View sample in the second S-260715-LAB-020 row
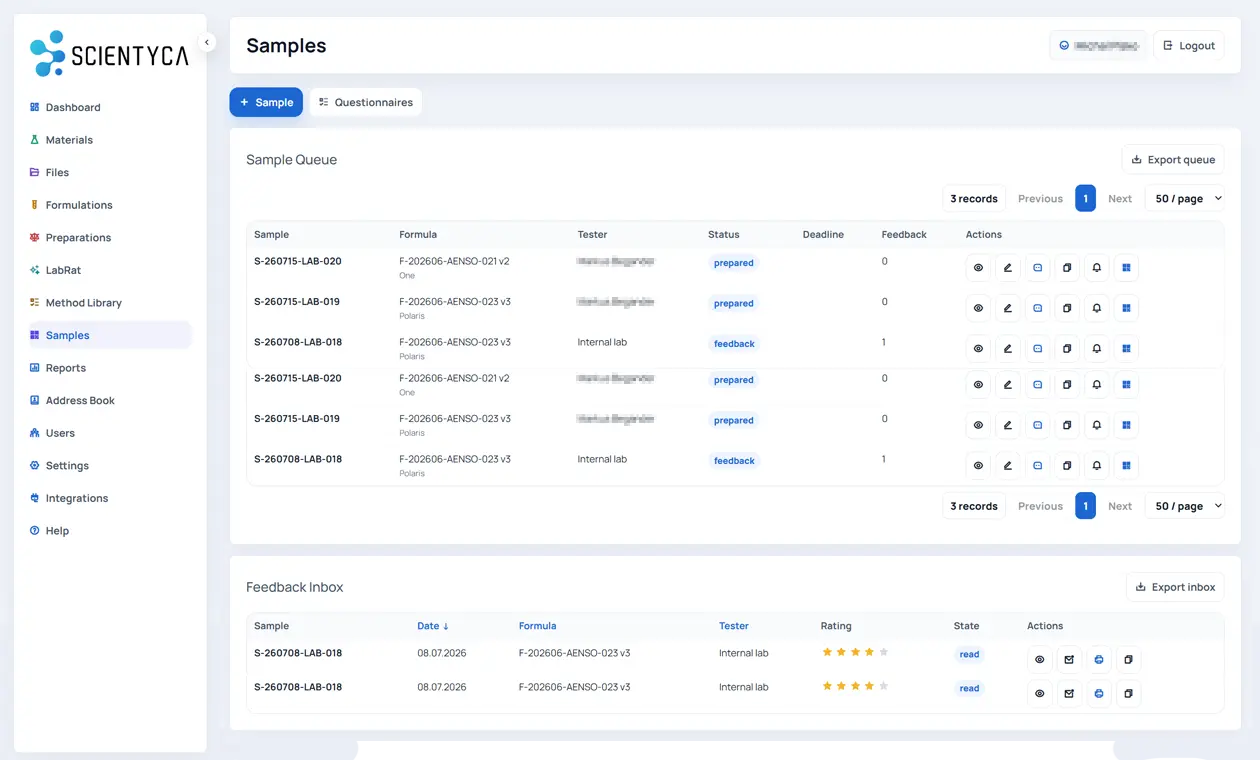1260x760 pixels. click(x=978, y=385)
